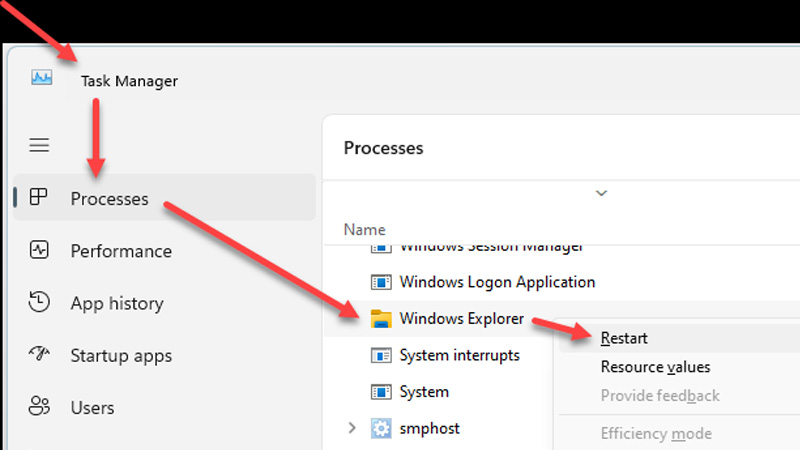Select the smphost process name
The width and height of the screenshot is (800, 450).
point(429,429)
